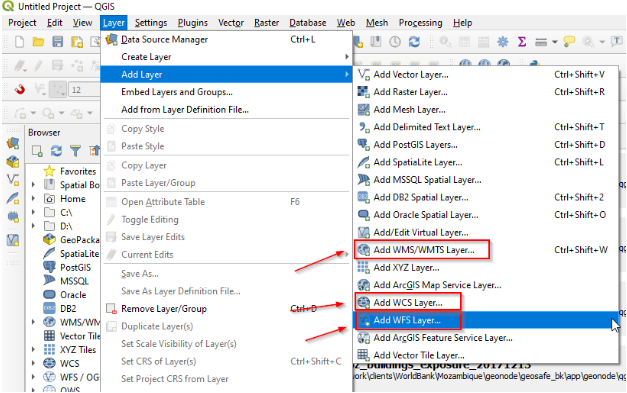The height and width of the screenshot is (393, 627).
Task: Select Favorites in Browser tree
Action: pyautogui.click(x=78, y=171)
